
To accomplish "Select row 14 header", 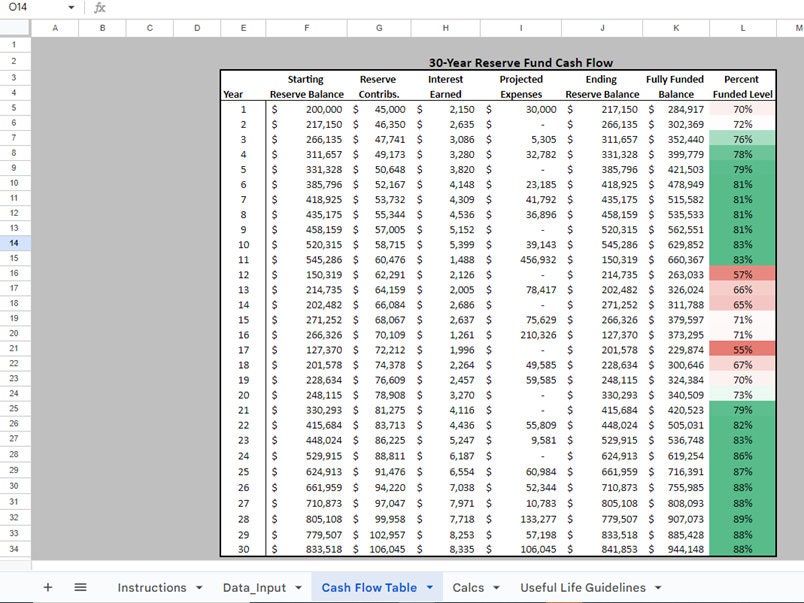I will (15, 243).
